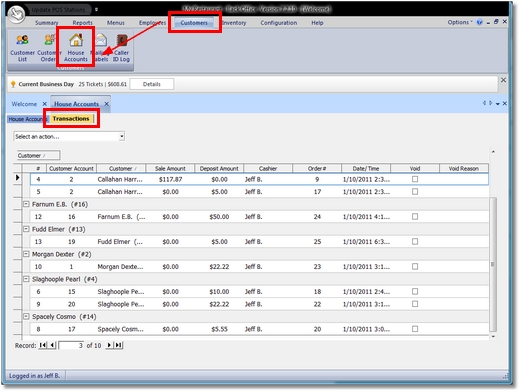This screenshot has width=520, height=392.
Task: Click the Update POS Stations button
Action: tap(58, 10)
